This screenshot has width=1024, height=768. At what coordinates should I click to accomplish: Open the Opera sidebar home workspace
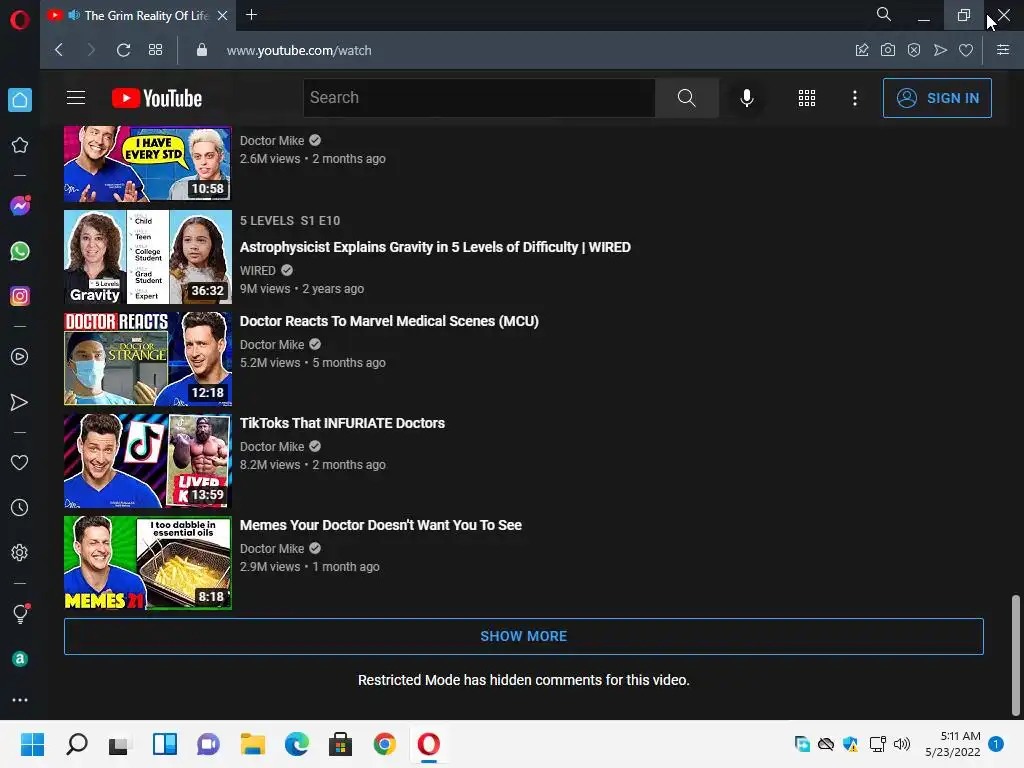tap(20, 100)
